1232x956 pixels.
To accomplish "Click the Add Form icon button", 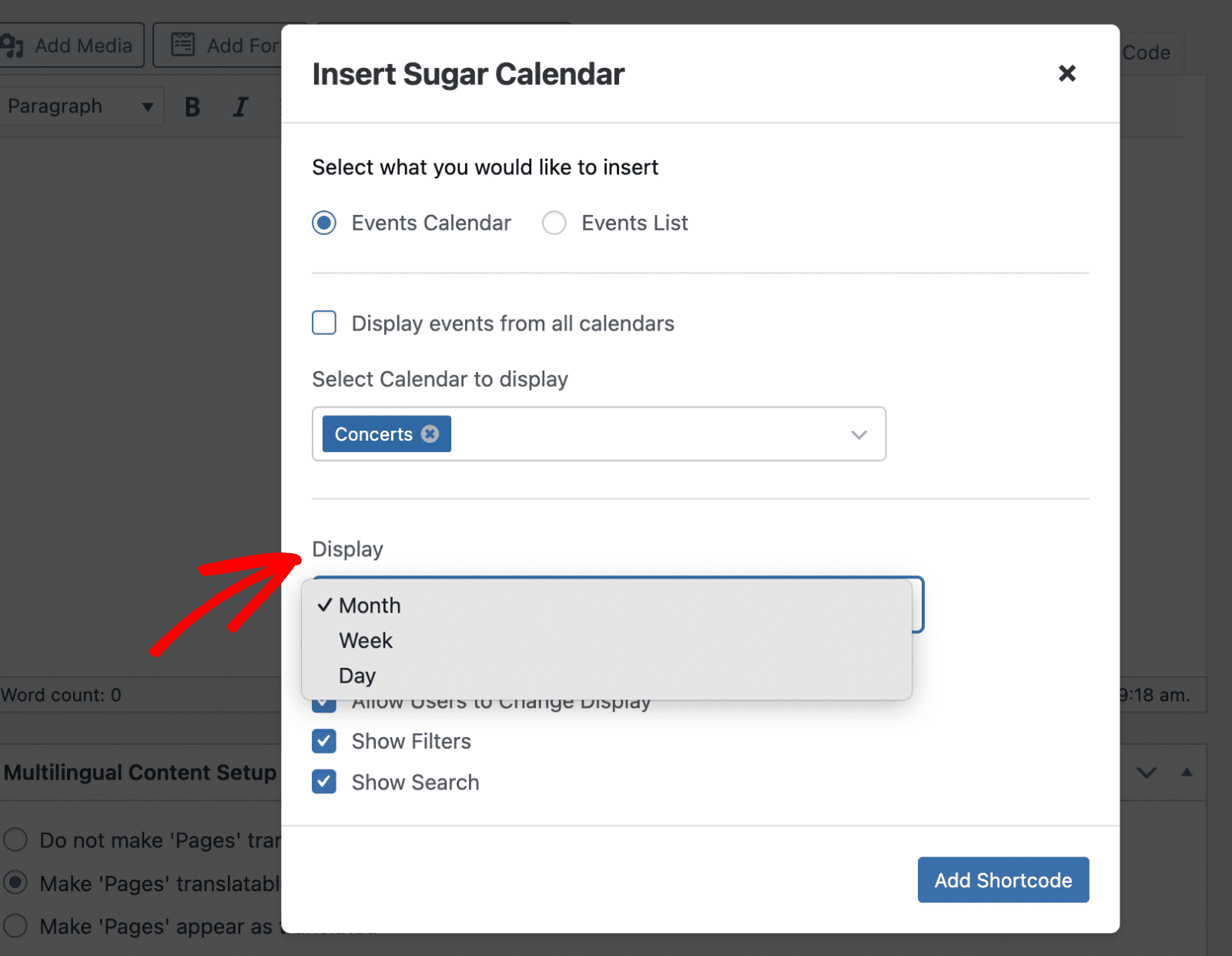I will point(223,45).
